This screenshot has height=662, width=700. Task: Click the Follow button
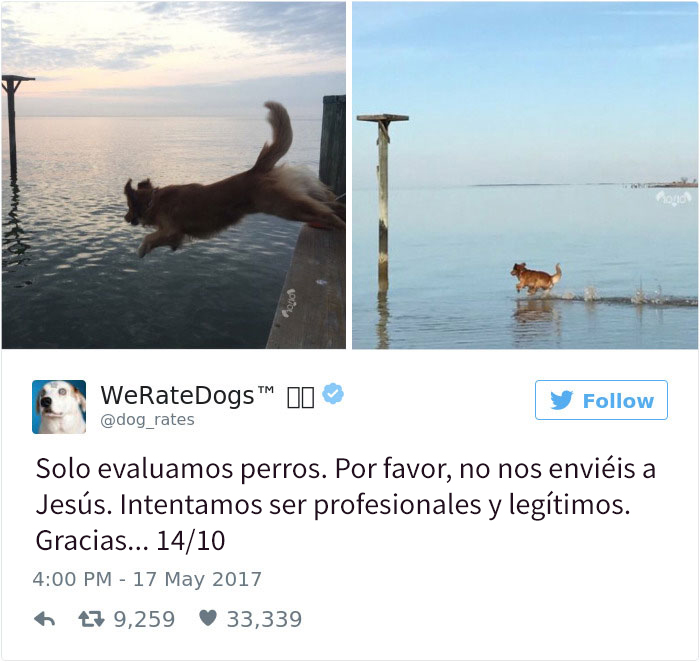(601, 400)
